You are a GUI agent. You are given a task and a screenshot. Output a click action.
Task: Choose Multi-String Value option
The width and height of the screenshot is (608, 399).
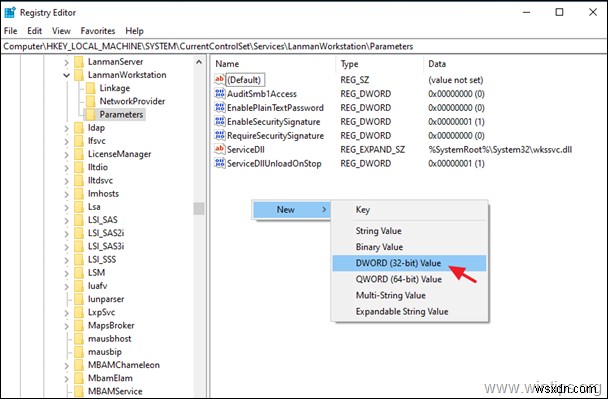(x=409, y=295)
